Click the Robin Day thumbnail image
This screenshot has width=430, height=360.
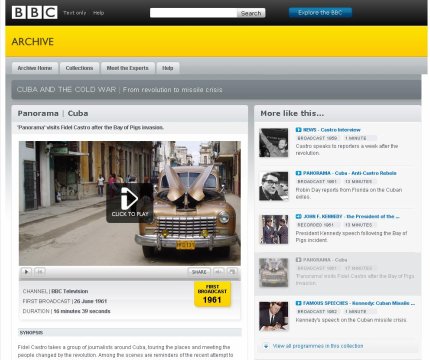(x=274, y=186)
